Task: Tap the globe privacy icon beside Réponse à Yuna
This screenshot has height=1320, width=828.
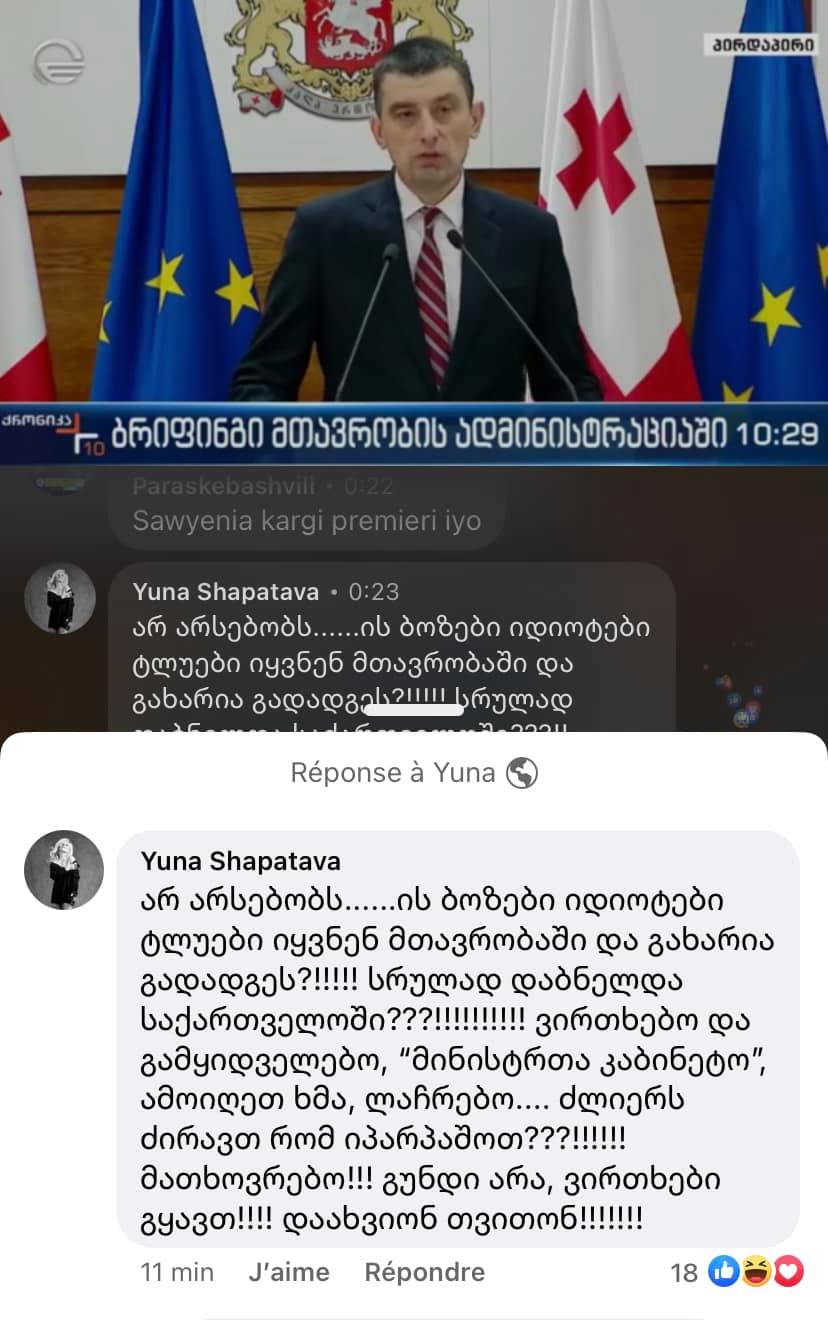Action: pyautogui.click(x=521, y=773)
